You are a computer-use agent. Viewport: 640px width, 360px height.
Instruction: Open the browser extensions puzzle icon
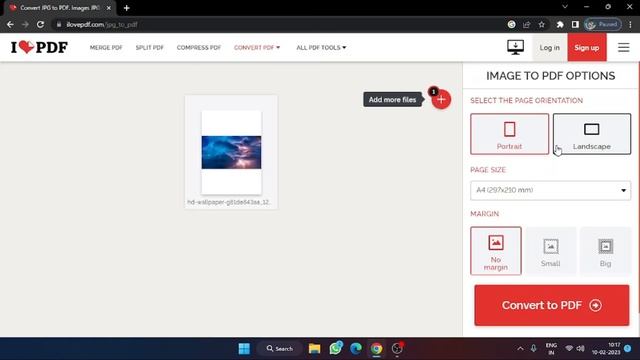tap(560, 24)
